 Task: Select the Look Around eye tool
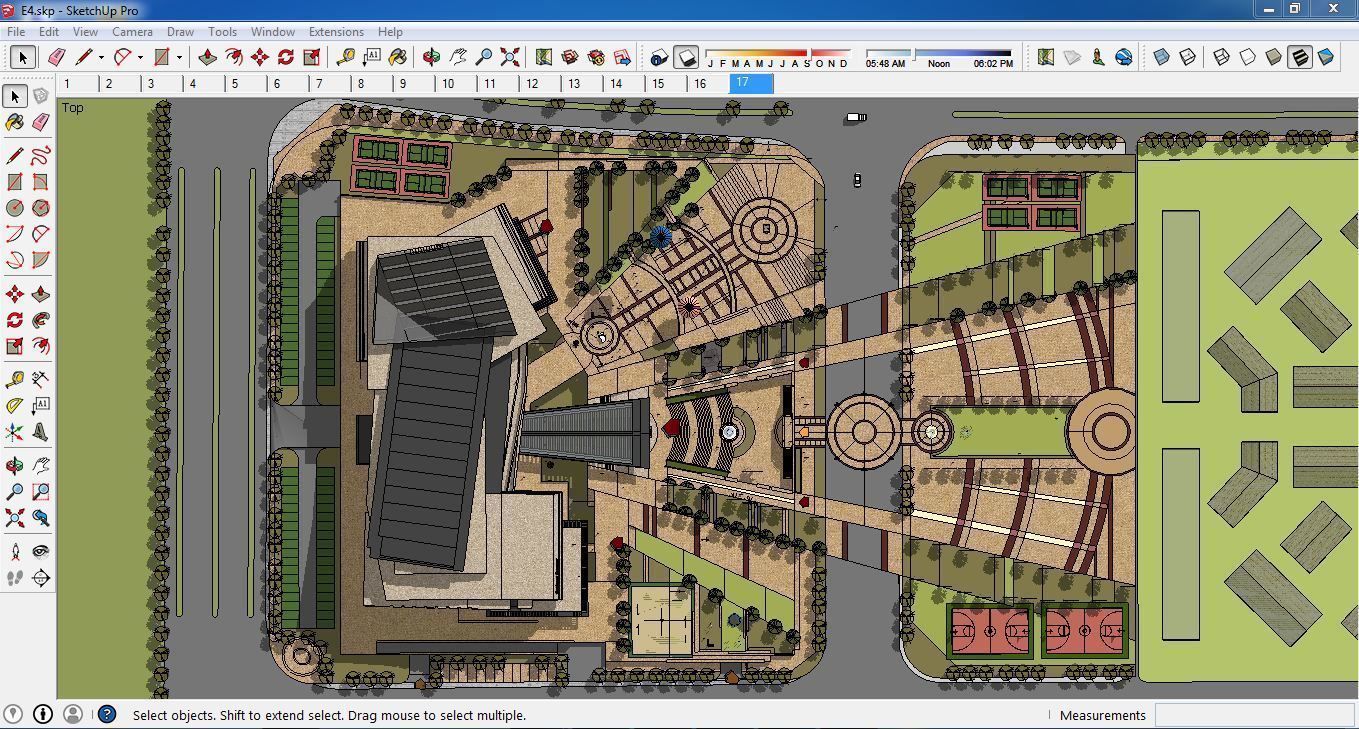[40, 551]
